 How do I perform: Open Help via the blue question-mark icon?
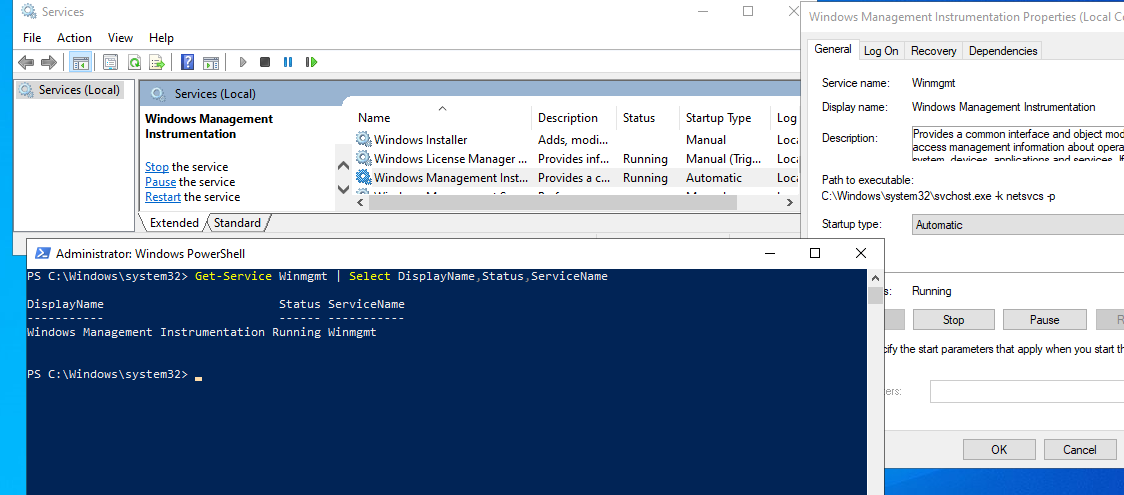(x=187, y=62)
